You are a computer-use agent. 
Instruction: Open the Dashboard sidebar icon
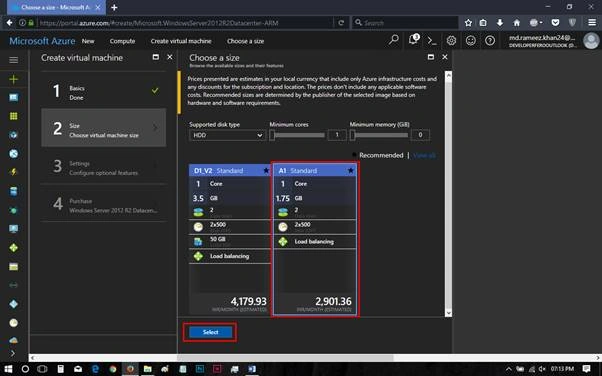tap(13, 98)
